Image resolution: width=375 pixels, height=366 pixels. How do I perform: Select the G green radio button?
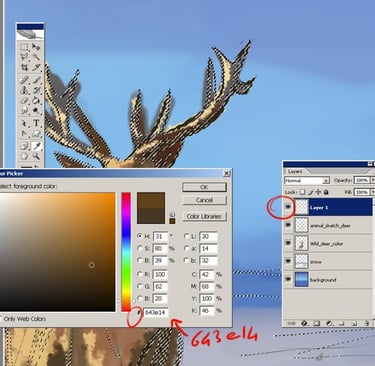tap(140, 286)
